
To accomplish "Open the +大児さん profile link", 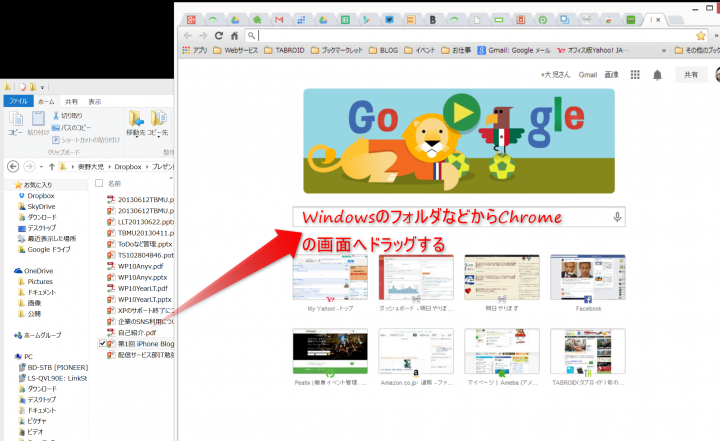I will coord(555,74).
